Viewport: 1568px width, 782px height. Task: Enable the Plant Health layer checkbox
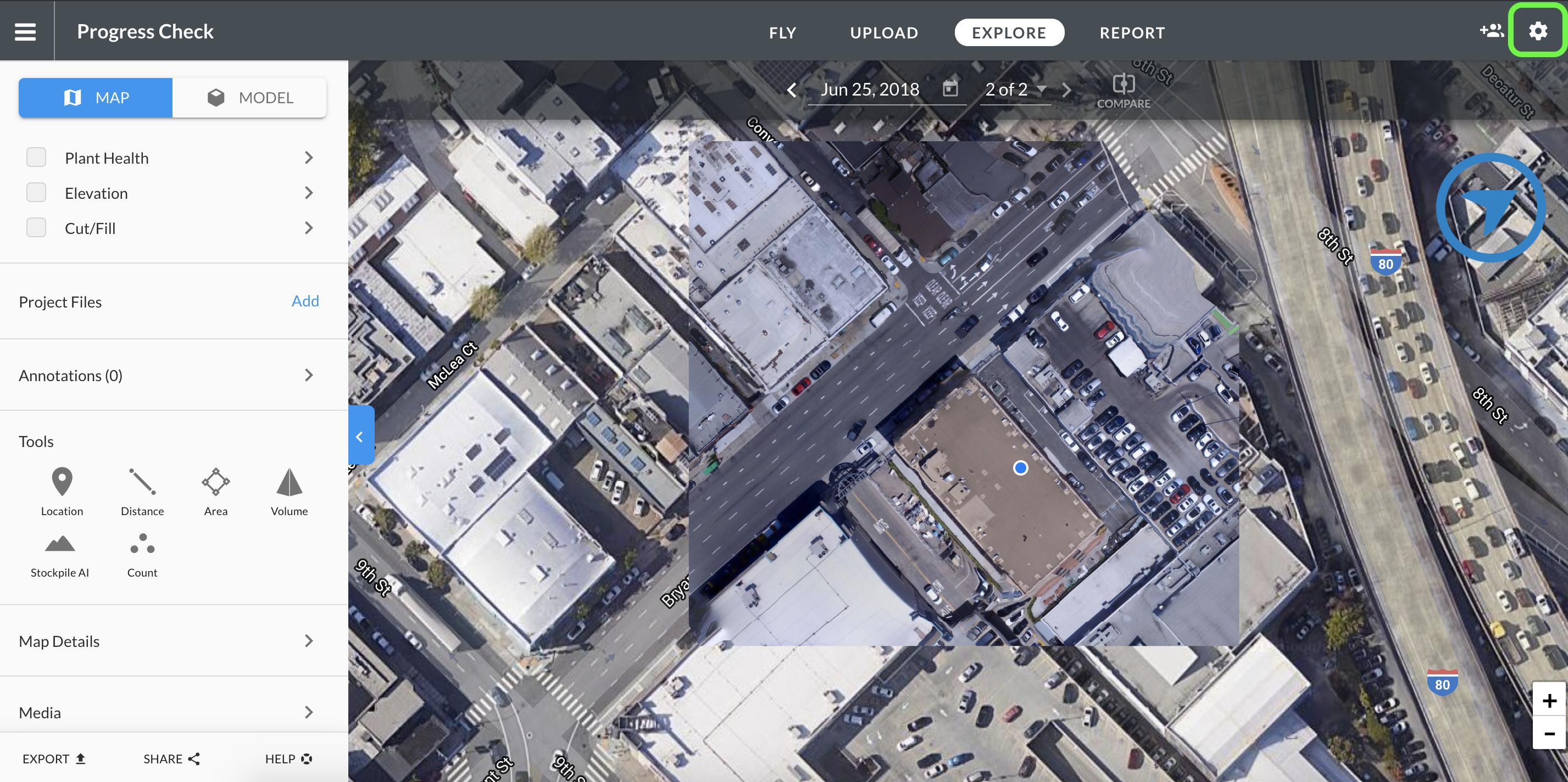point(36,158)
